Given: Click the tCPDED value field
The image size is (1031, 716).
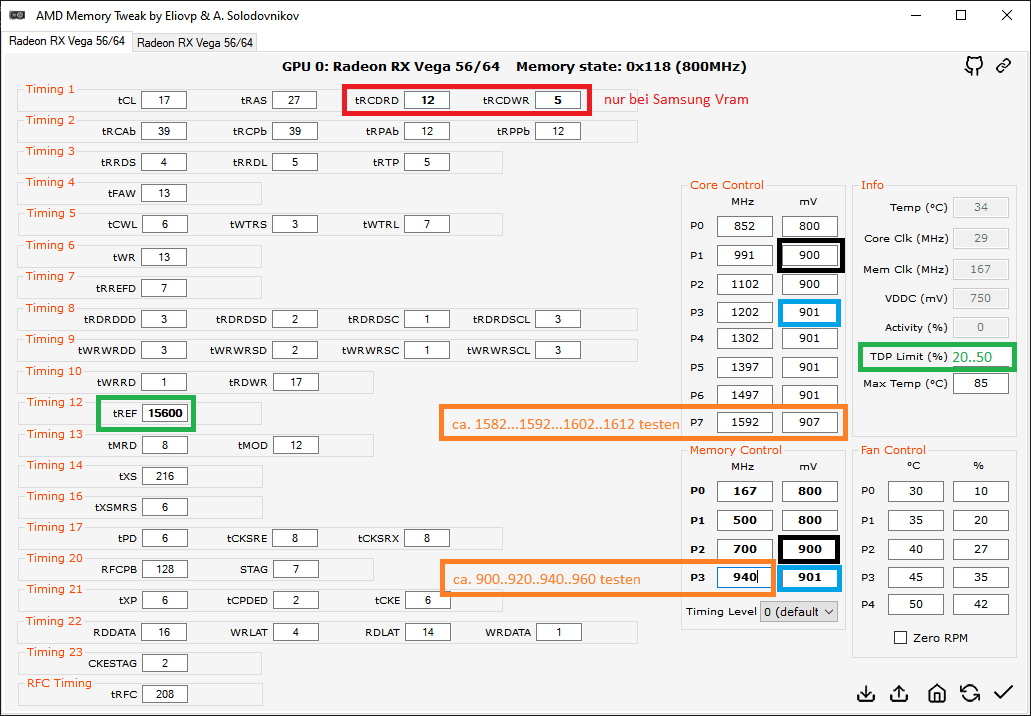Looking at the screenshot, I should click(x=296, y=600).
